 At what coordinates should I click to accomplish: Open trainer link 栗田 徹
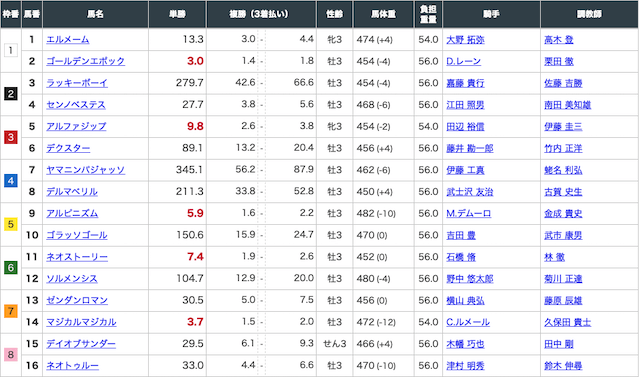tap(559, 61)
